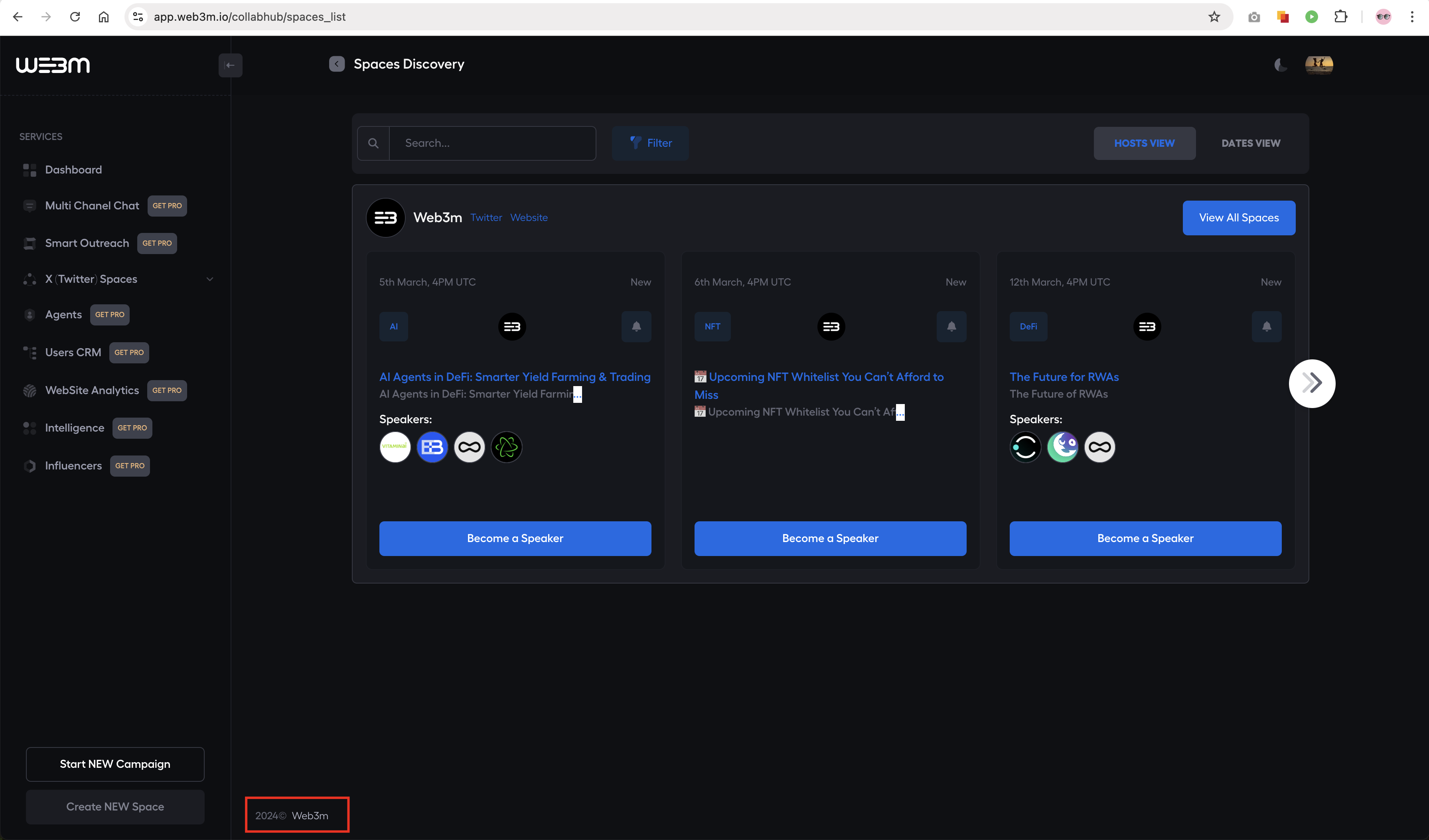Open the Web3m Twitter link
1429x840 pixels.
[486, 218]
